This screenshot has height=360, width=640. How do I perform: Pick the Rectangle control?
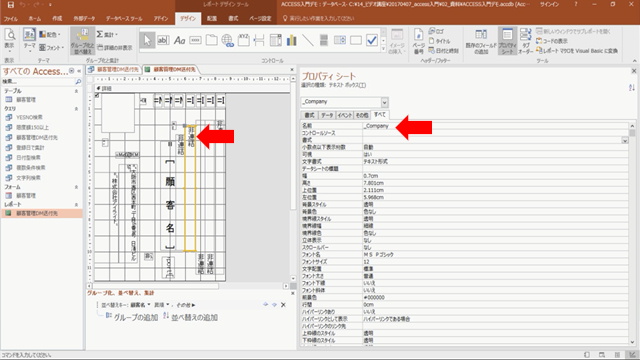(356, 40)
